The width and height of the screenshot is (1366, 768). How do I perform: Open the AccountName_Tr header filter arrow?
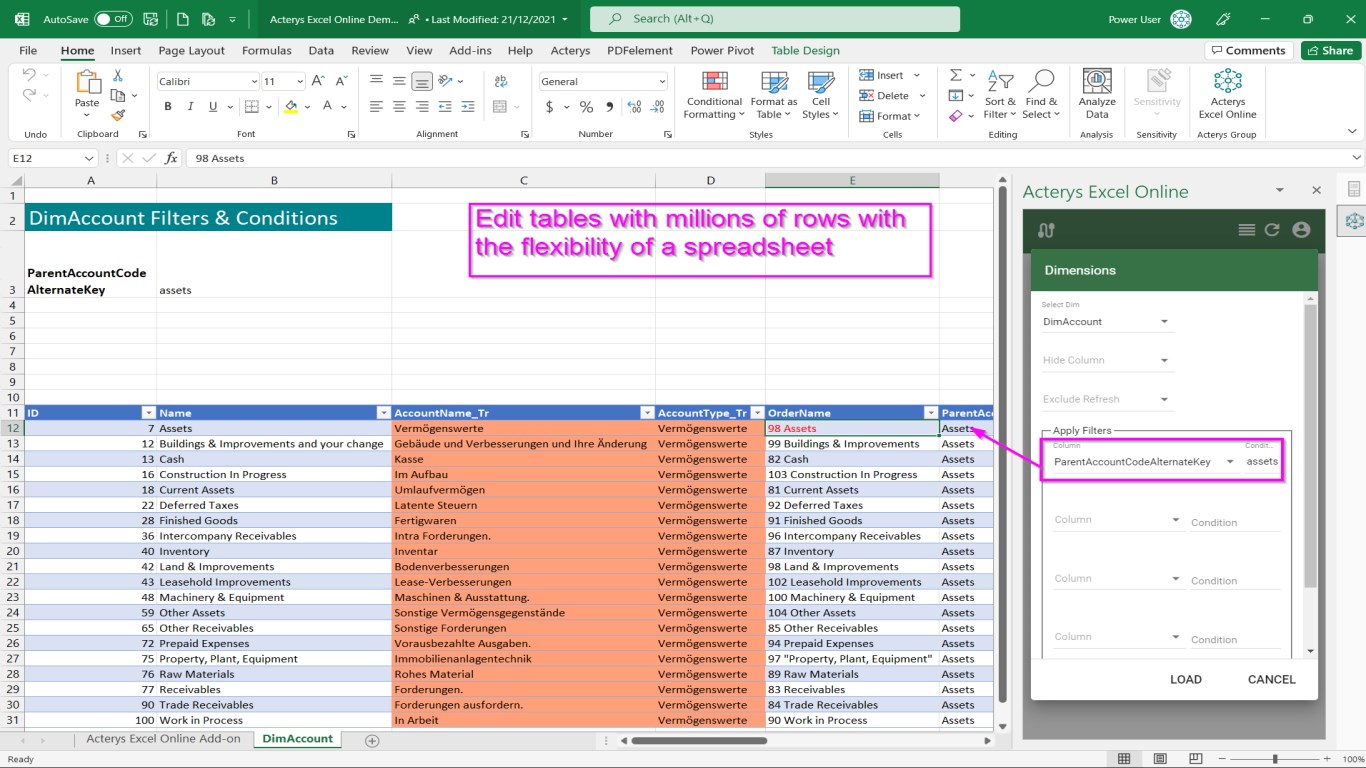pos(647,413)
